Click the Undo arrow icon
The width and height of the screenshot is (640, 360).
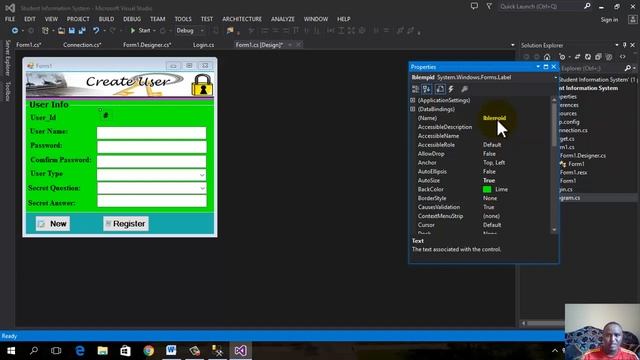click(96, 31)
